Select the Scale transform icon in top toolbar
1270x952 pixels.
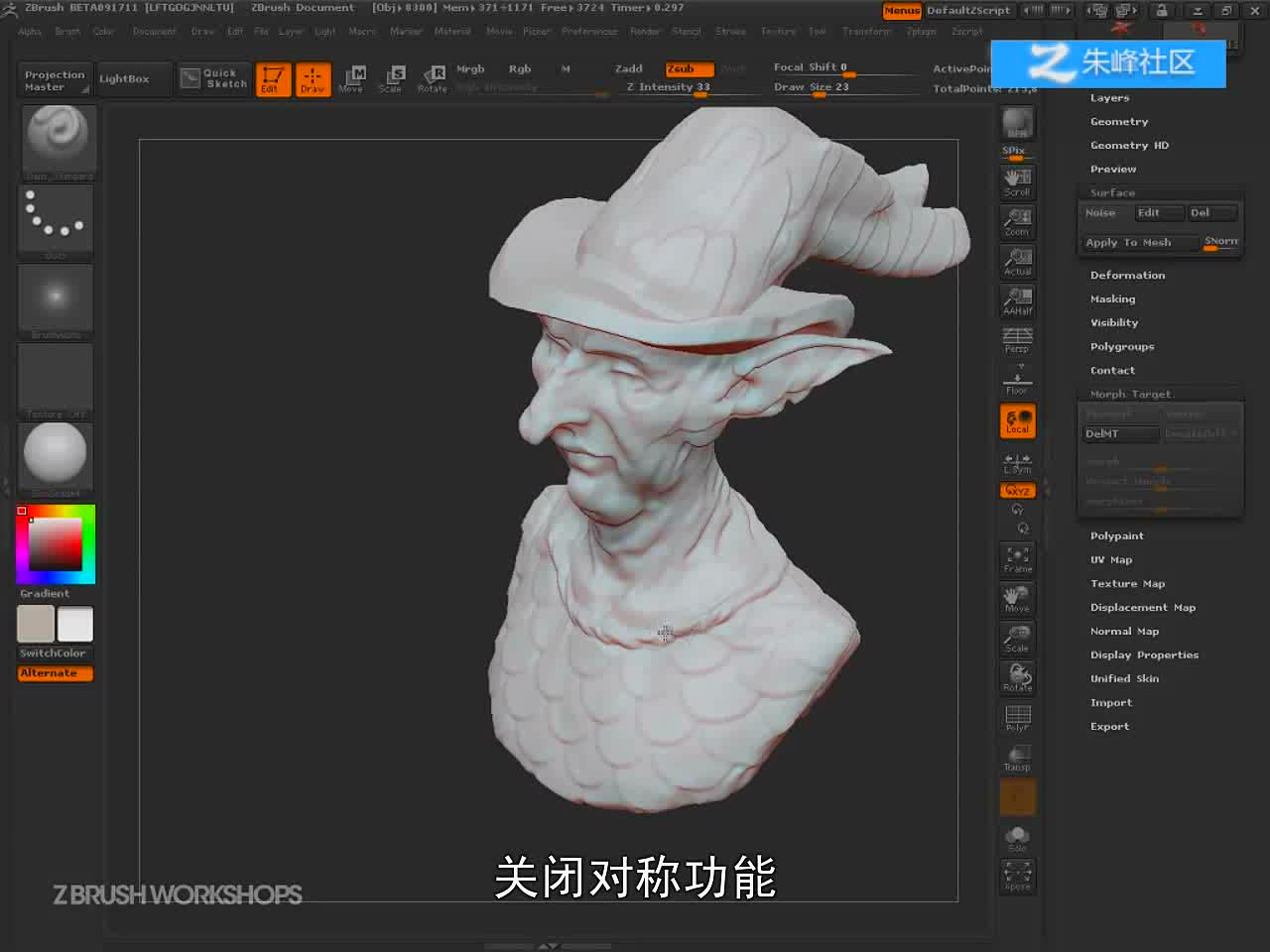391,78
